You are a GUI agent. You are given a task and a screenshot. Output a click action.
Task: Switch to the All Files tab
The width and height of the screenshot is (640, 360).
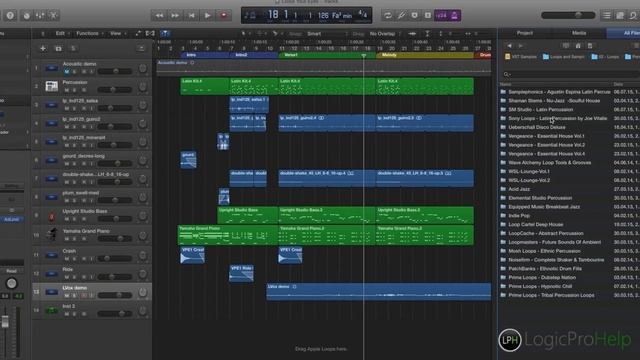(x=631, y=33)
